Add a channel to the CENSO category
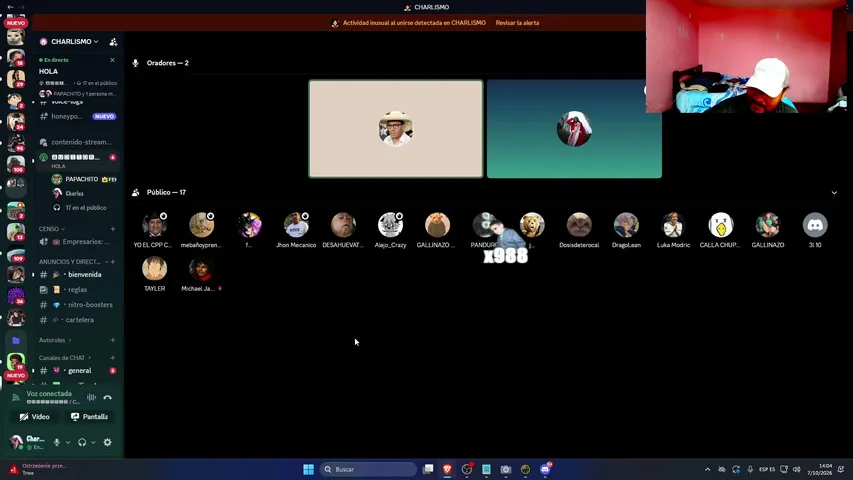This screenshot has width=853, height=480. 113,229
